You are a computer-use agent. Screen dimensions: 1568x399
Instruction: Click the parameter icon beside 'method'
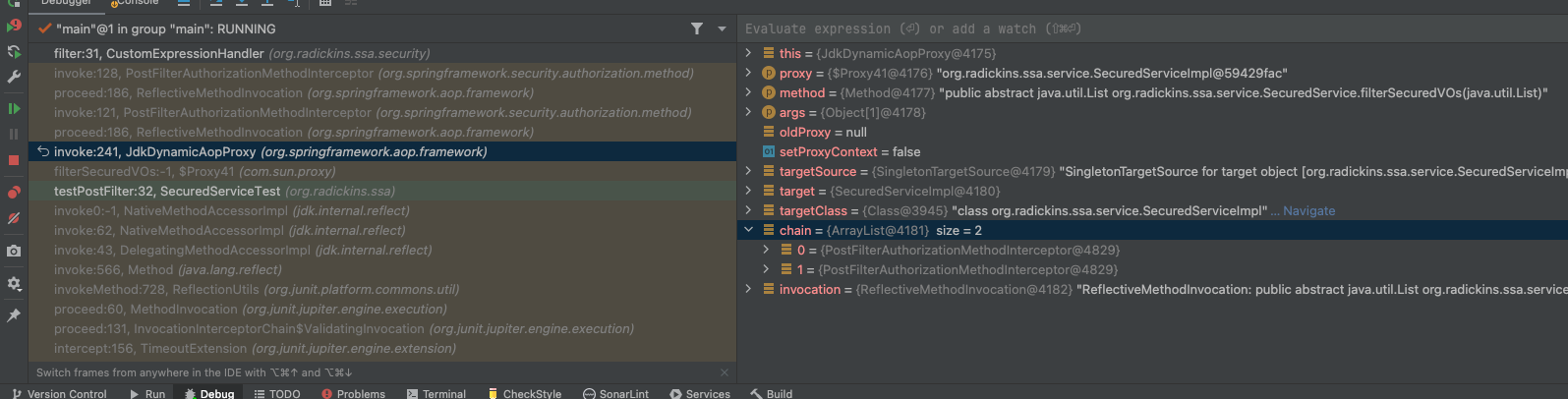pyautogui.click(x=769, y=92)
